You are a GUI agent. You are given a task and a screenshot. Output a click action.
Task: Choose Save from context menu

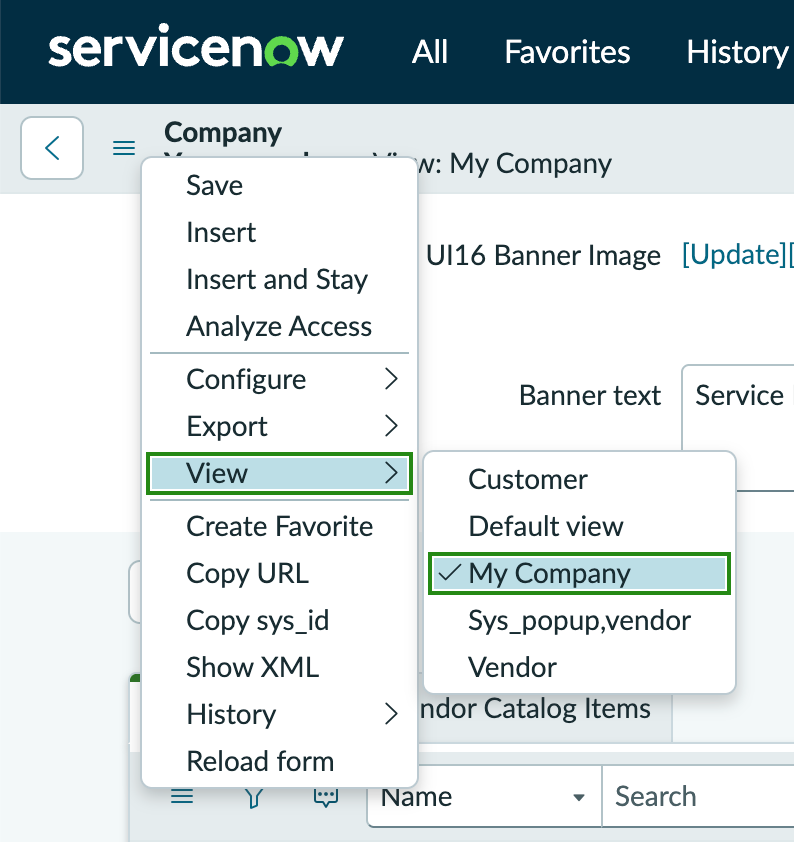pos(279,186)
